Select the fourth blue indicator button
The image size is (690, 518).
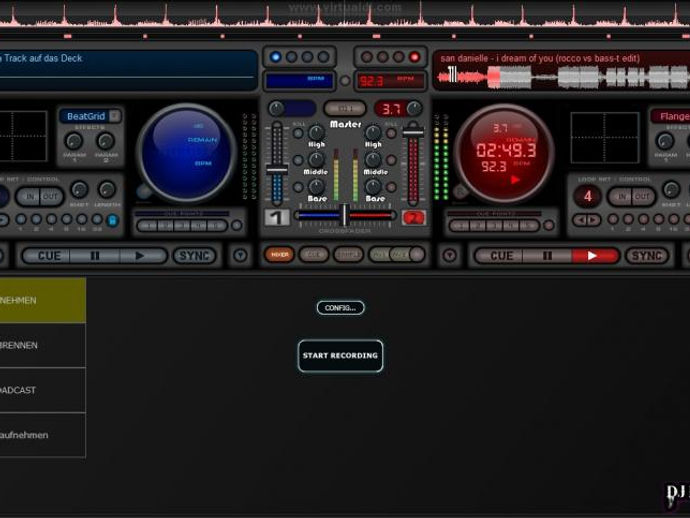coord(323,57)
